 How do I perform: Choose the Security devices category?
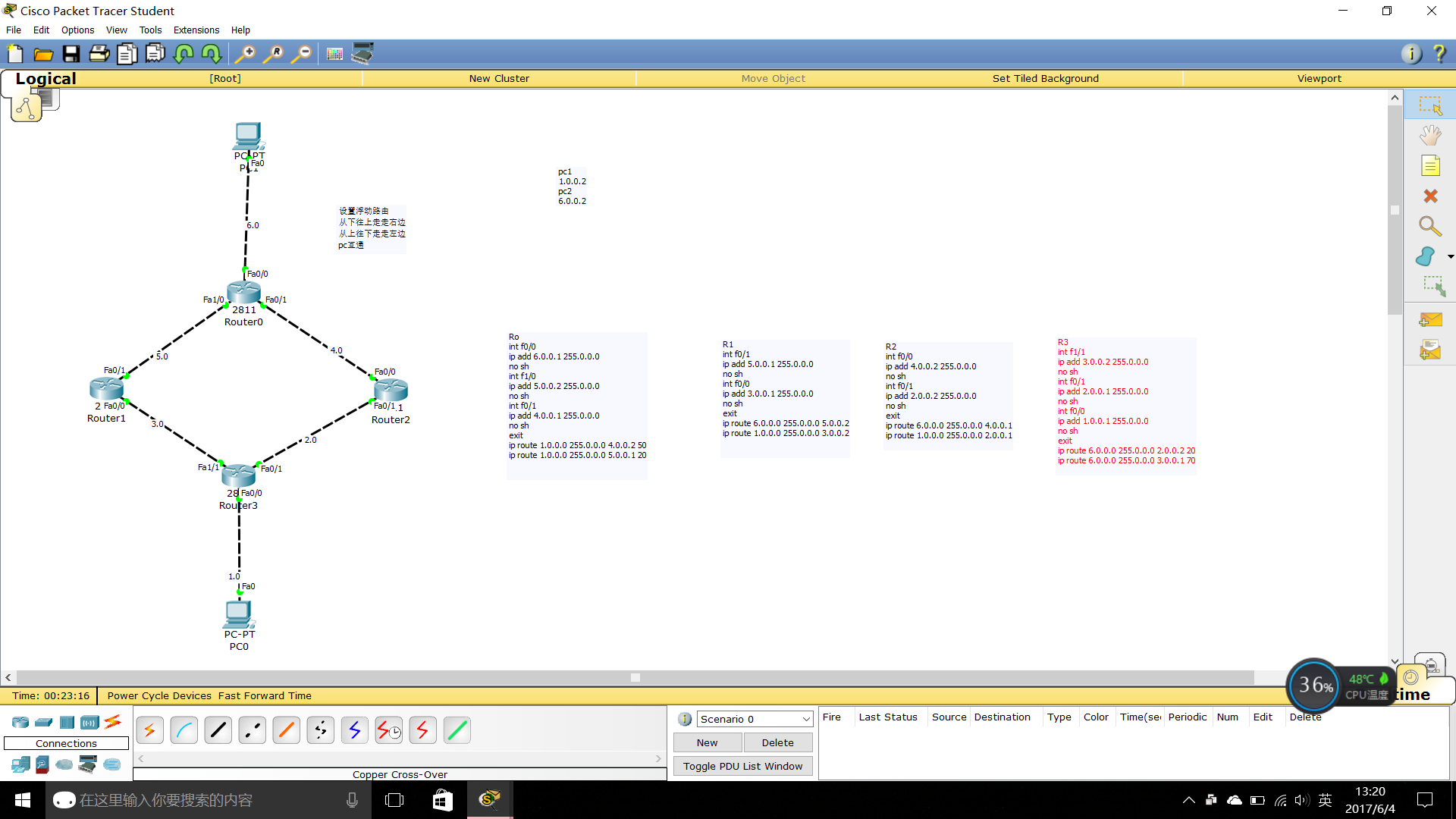(42, 764)
